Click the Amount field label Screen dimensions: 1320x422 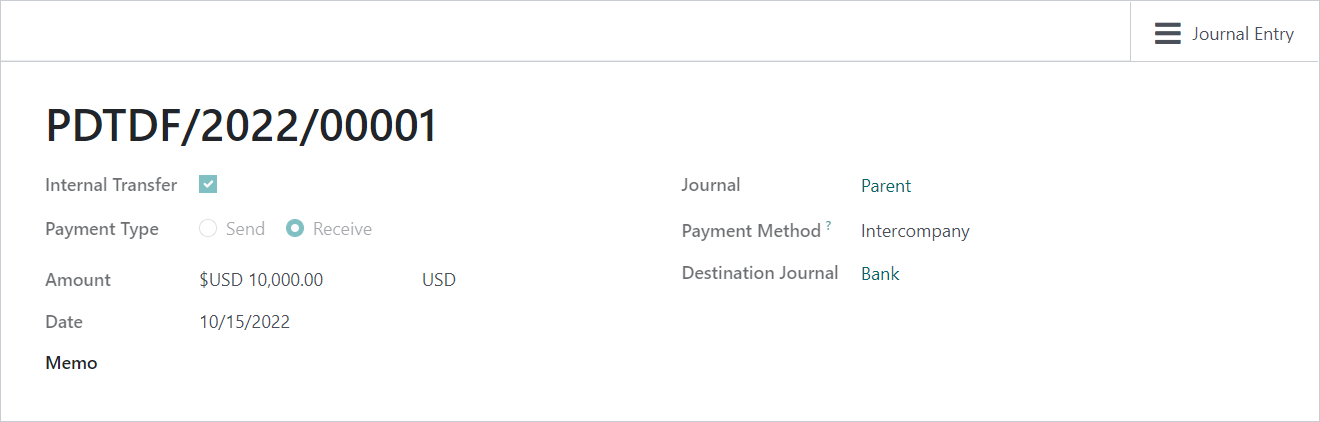tap(78, 280)
